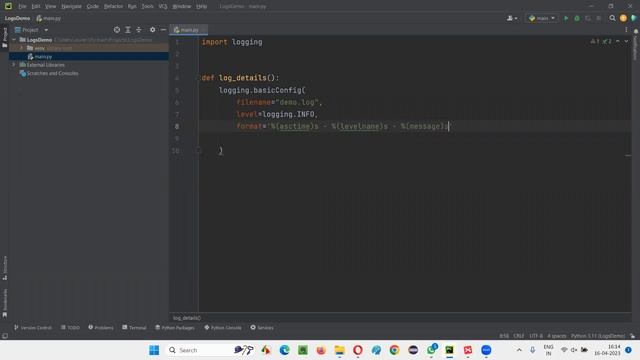Screen dimensions: 640x360
Task: Open Version Control tool window
Action: (x=33, y=327)
